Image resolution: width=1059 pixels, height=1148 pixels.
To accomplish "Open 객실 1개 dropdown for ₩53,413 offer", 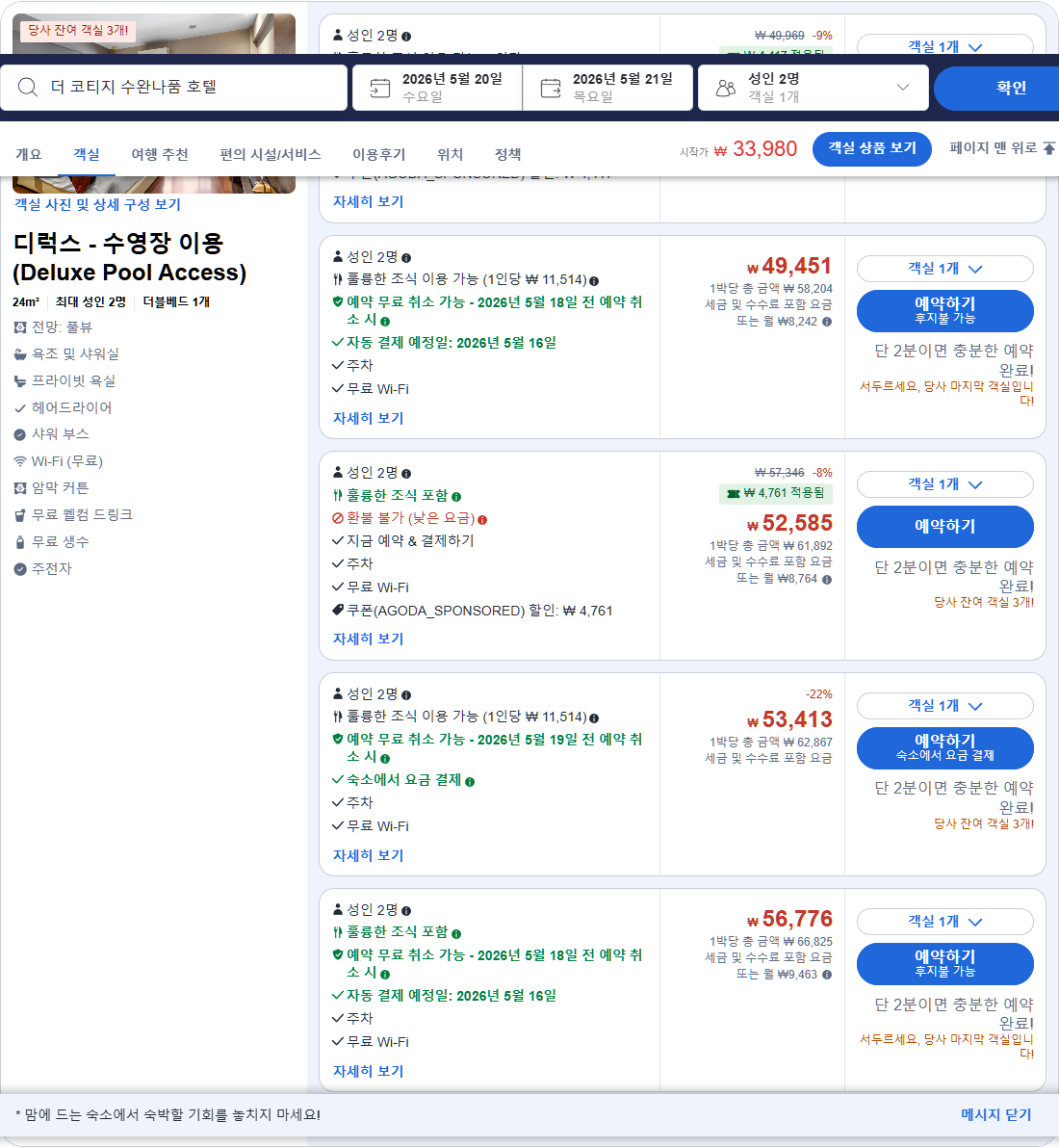I will coord(944,706).
